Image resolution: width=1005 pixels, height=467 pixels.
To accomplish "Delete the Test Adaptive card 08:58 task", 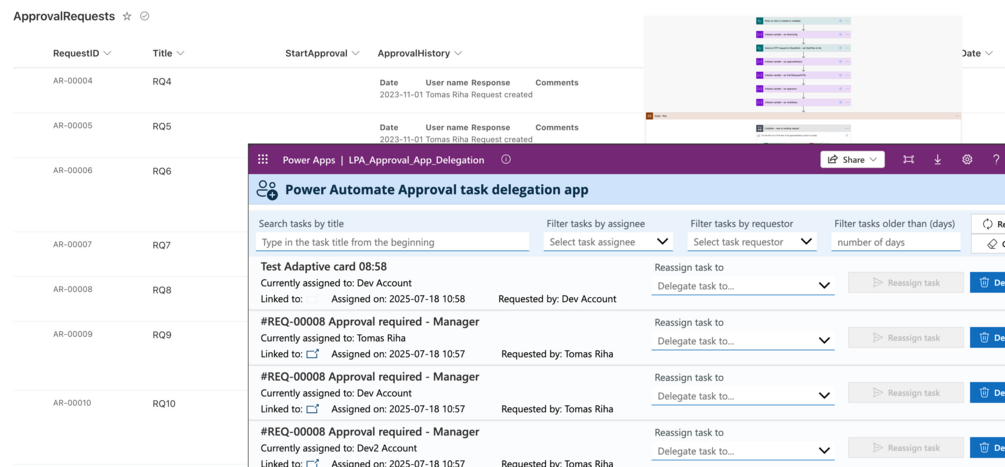I will [x=987, y=283].
